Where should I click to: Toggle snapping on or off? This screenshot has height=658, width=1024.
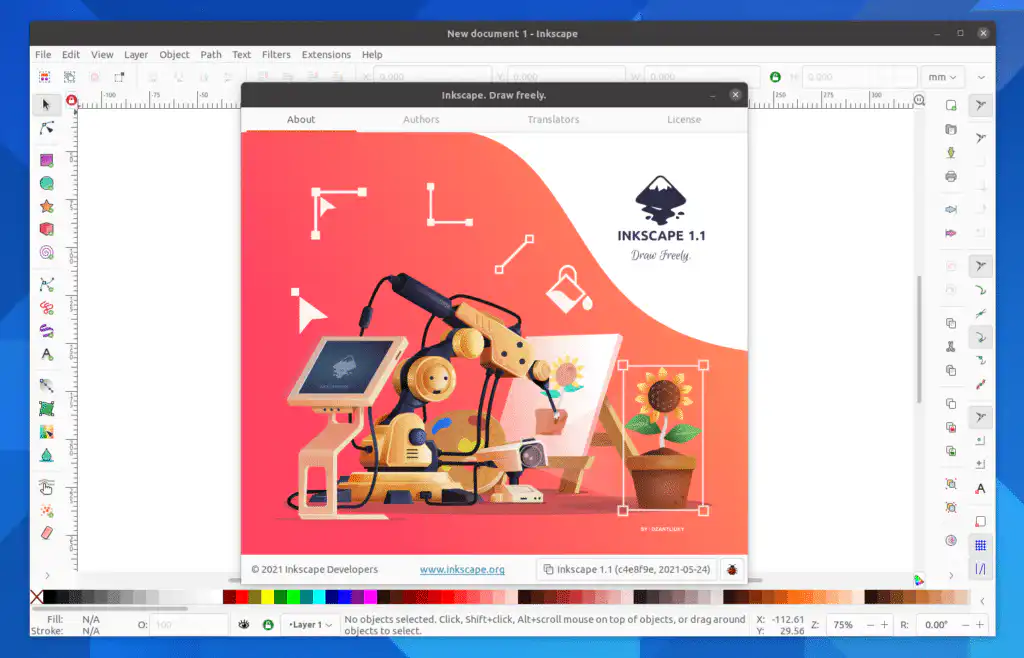[981, 103]
